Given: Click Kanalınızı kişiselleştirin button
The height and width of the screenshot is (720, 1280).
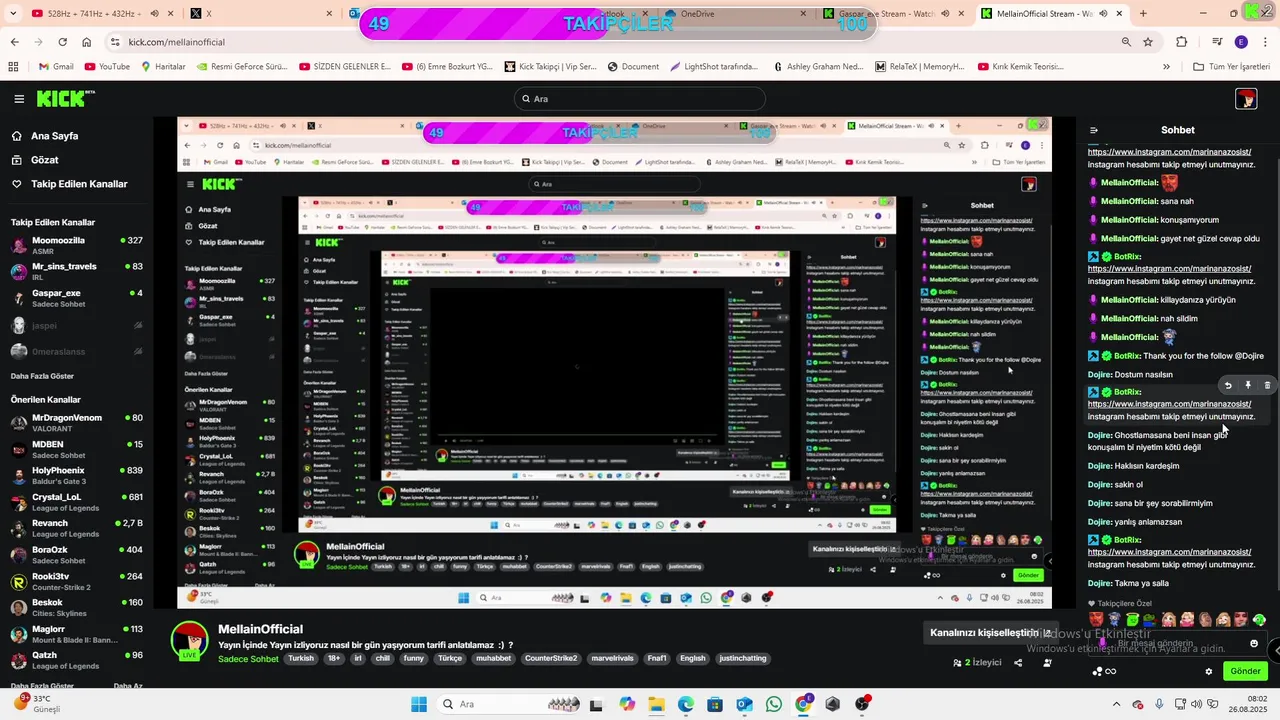Looking at the screenshot, I should 990,633.
